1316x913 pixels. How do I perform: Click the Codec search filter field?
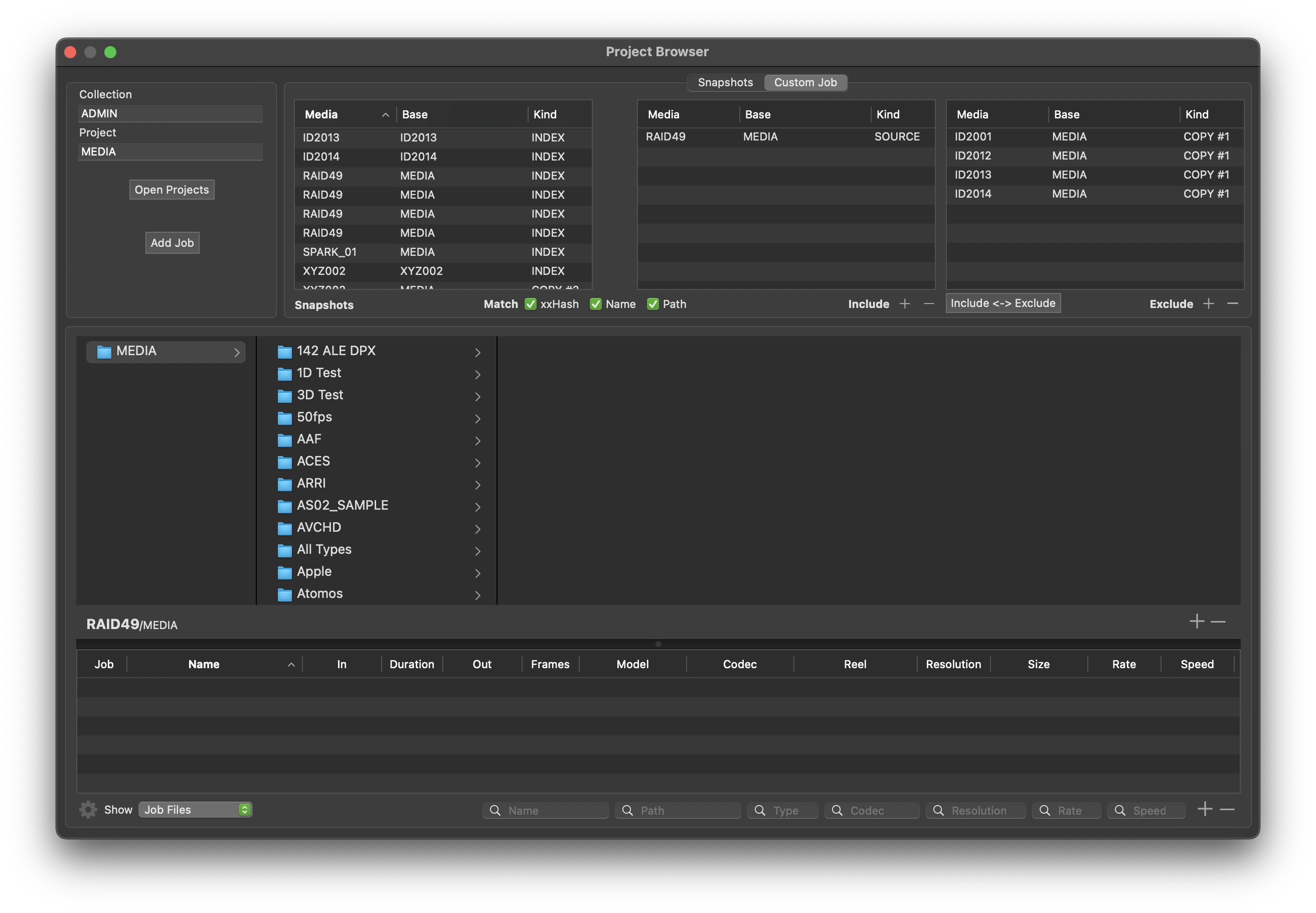tap(873, 811)
